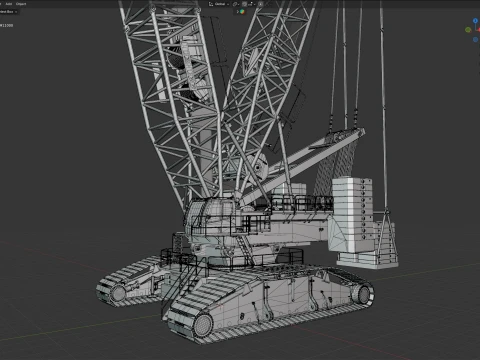Open the snap settings dropdown

[251, 4]
